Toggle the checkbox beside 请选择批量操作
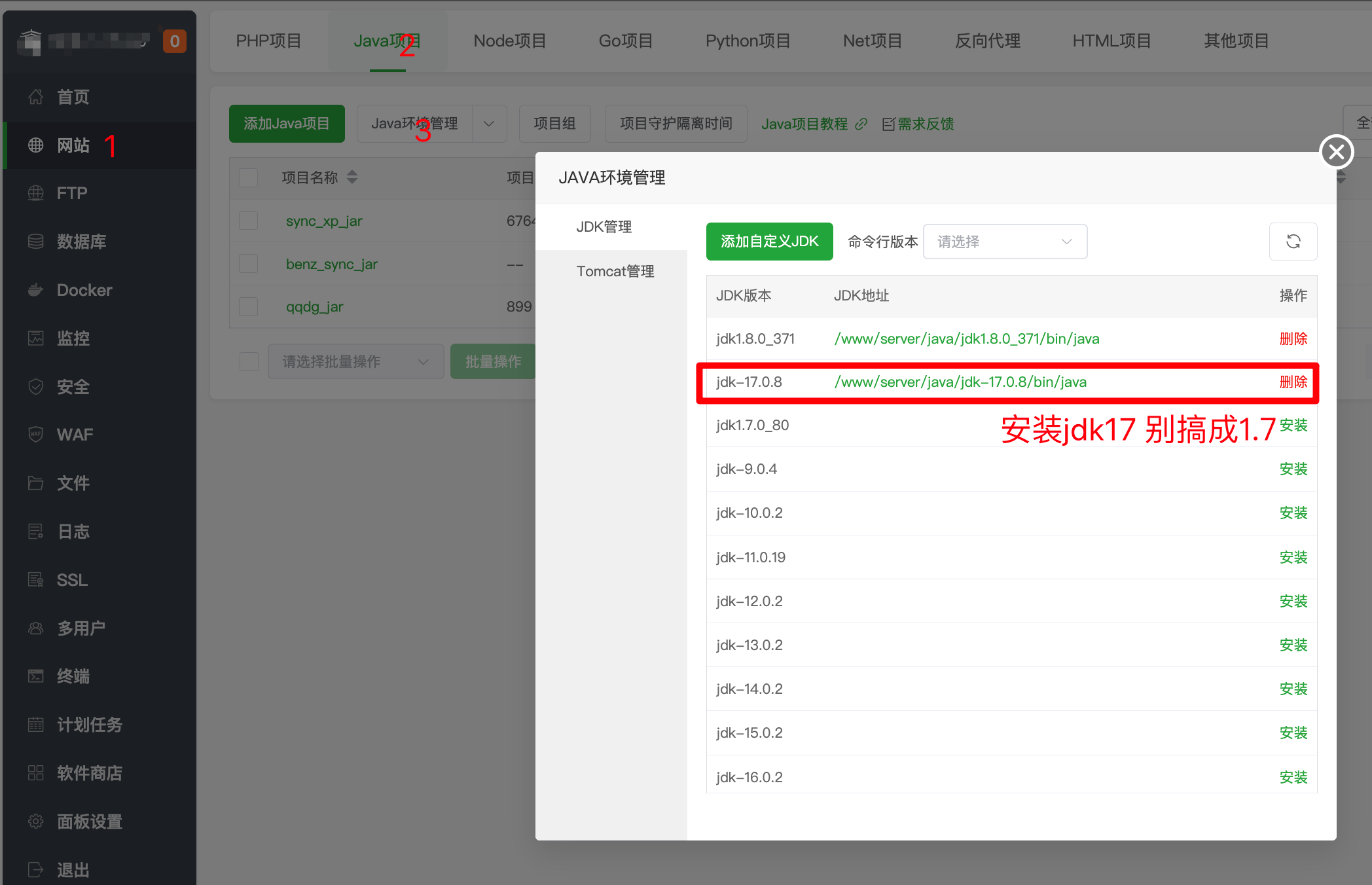 249,361
